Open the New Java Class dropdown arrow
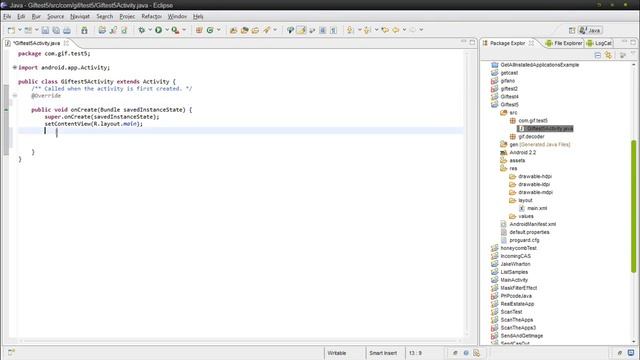Viewport: 640px width, 360px height. [x=218, y=30]
